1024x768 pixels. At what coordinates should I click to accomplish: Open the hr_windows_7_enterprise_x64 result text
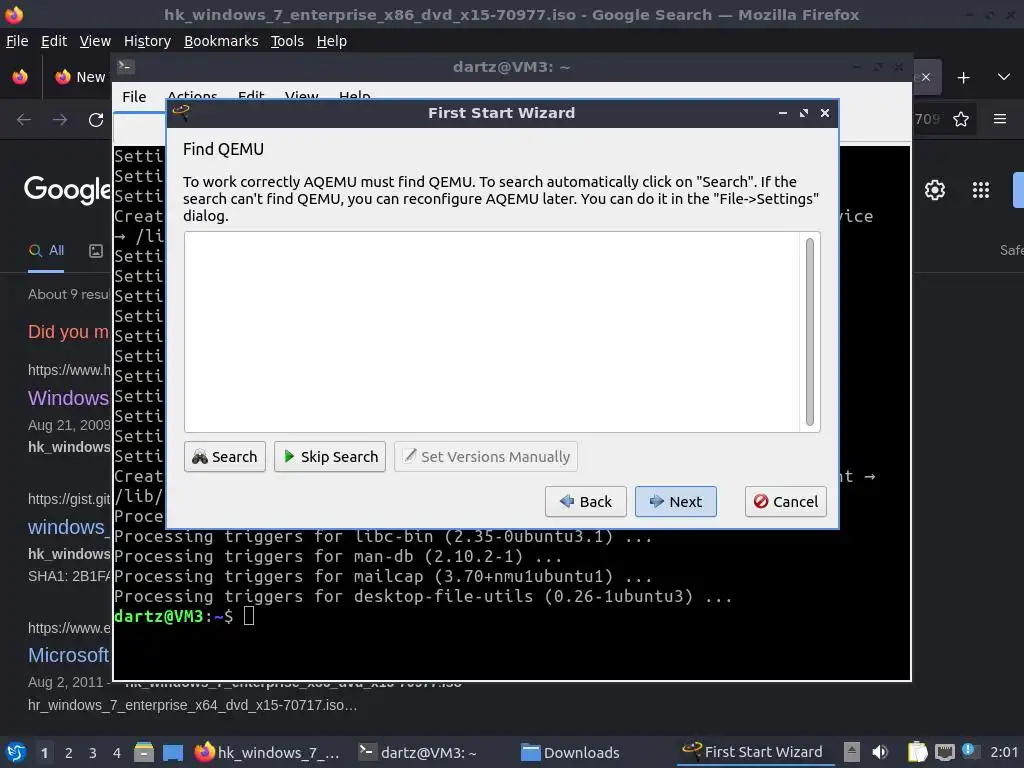192,705
